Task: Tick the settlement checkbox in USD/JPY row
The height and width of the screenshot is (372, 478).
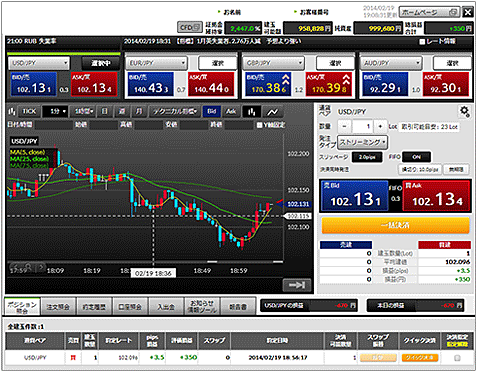Action: (457, 358)
